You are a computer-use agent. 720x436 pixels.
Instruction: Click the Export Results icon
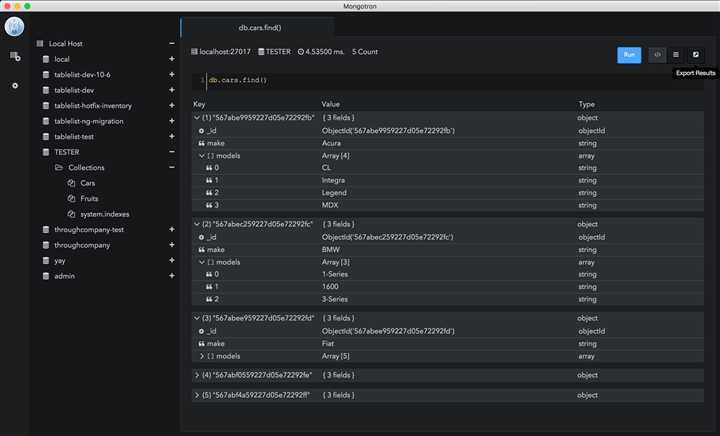pos(696,55)
